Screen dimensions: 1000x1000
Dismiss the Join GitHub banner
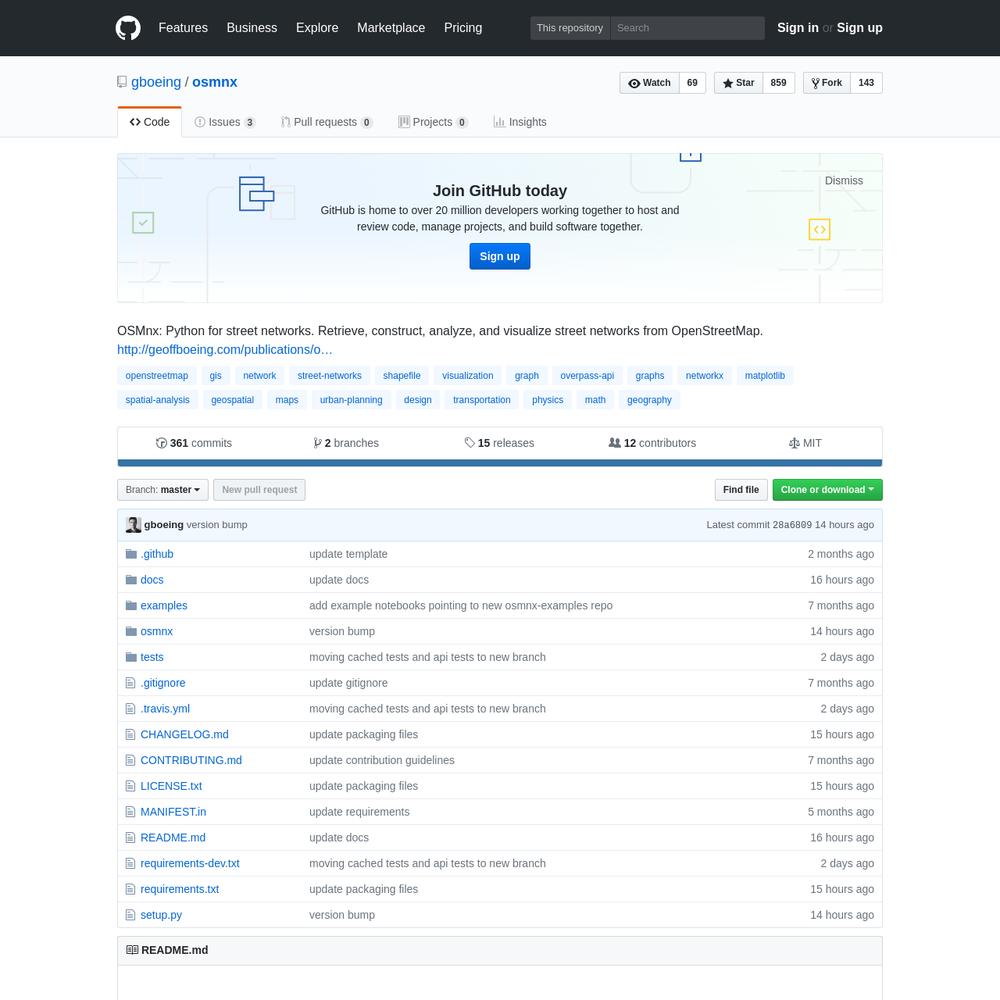point(844,181)
